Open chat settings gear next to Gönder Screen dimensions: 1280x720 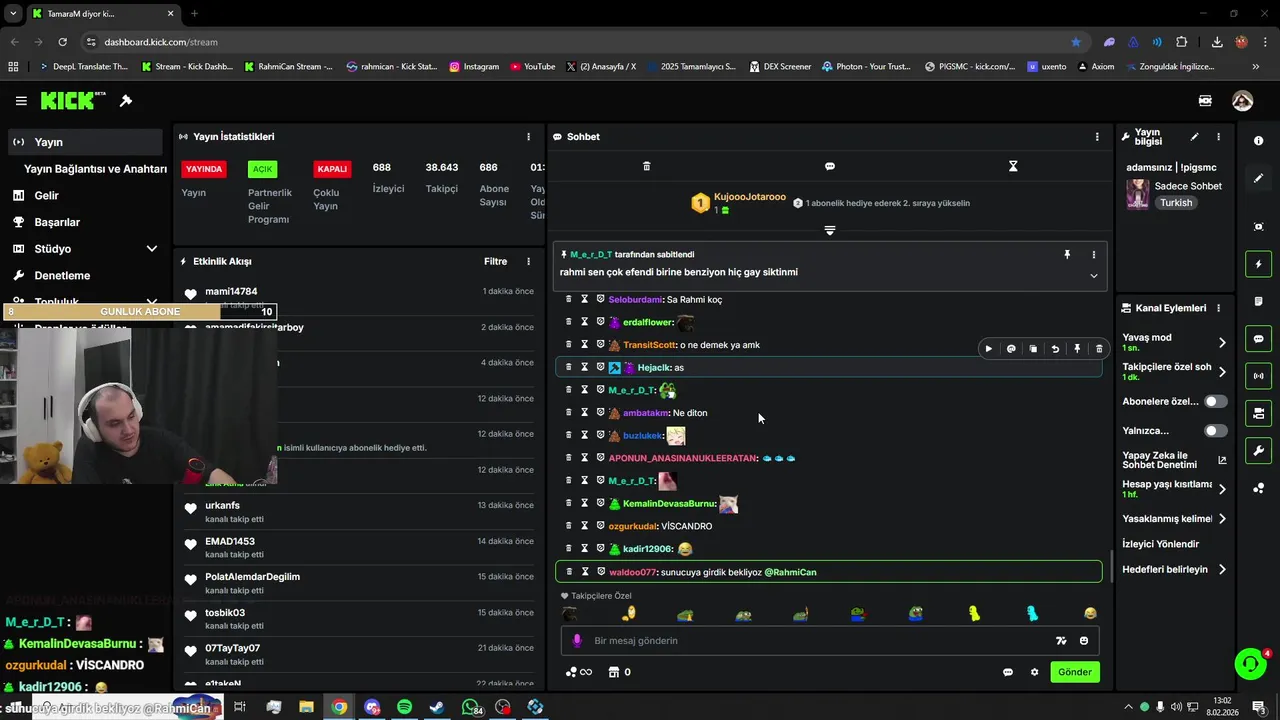[1034, 672]
